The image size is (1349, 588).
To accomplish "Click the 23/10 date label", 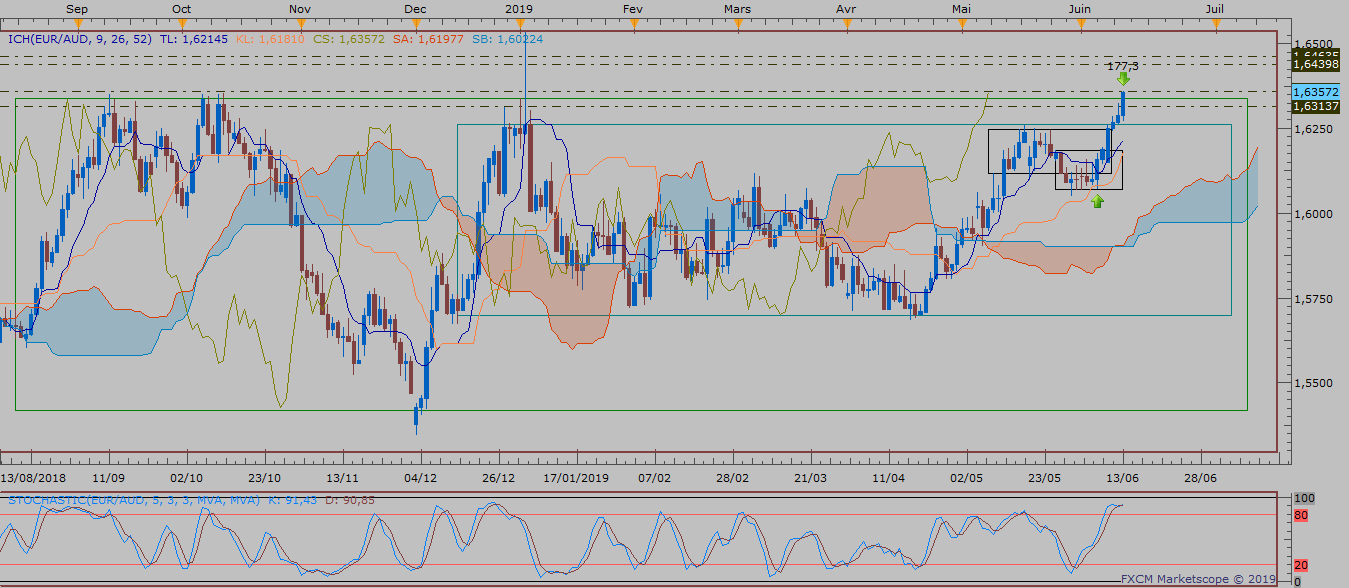I will [x=264, y=478].
